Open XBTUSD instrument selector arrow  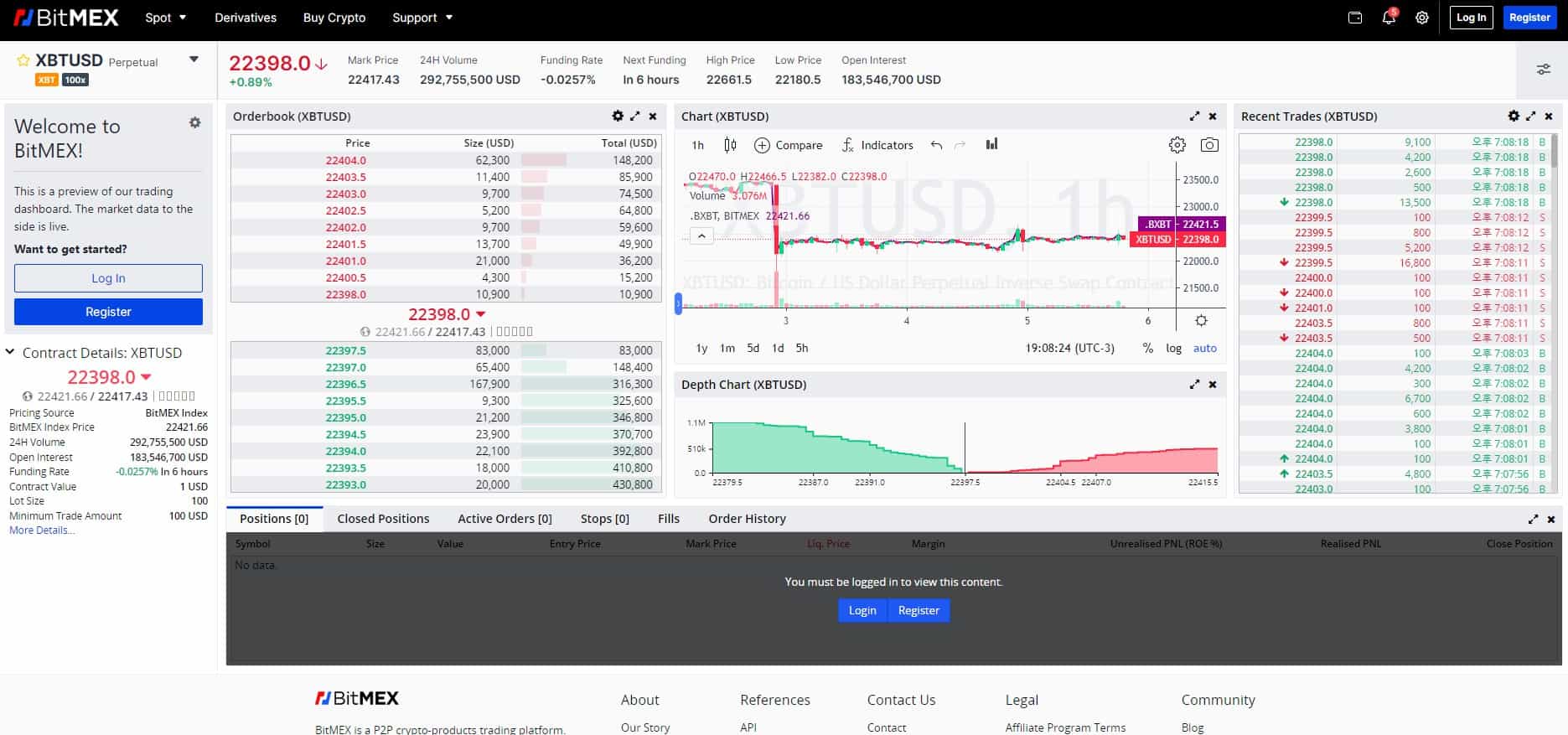coord(194,60)
